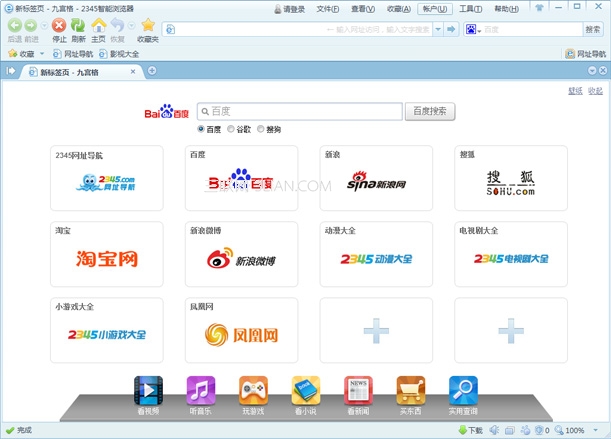Screen dimensions: 611x439
Task: Open the 凤凰网 tile
Action: tap(242, 330)
